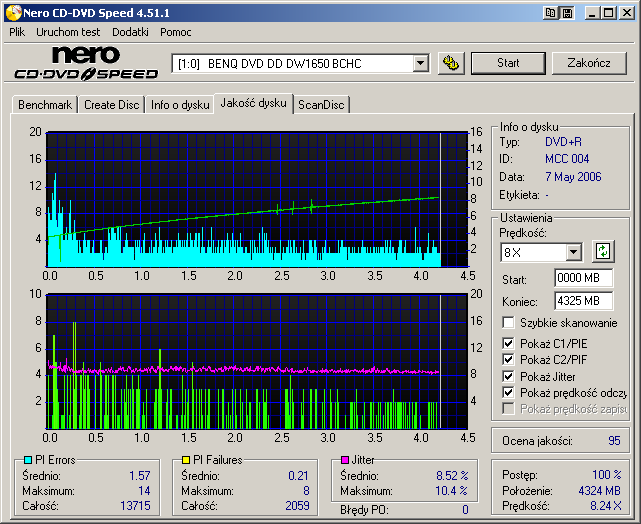Open the Uruchom test menu
The width and height of the screenshot is (641, 524).
point(68,32)
